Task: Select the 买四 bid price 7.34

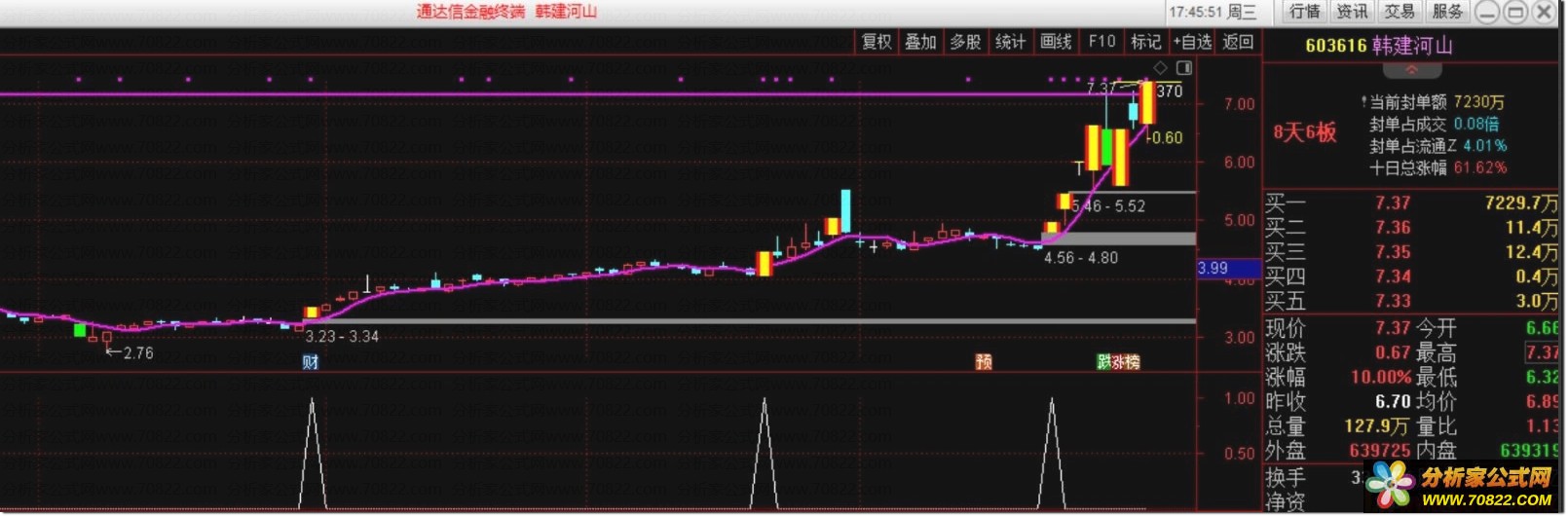Action: pos(1393,276)
